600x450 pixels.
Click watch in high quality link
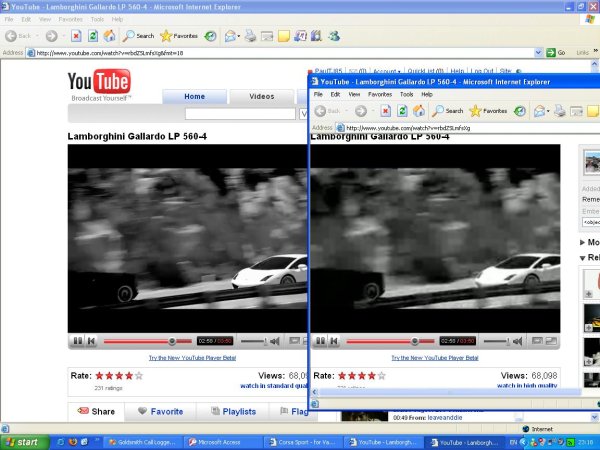527,385
